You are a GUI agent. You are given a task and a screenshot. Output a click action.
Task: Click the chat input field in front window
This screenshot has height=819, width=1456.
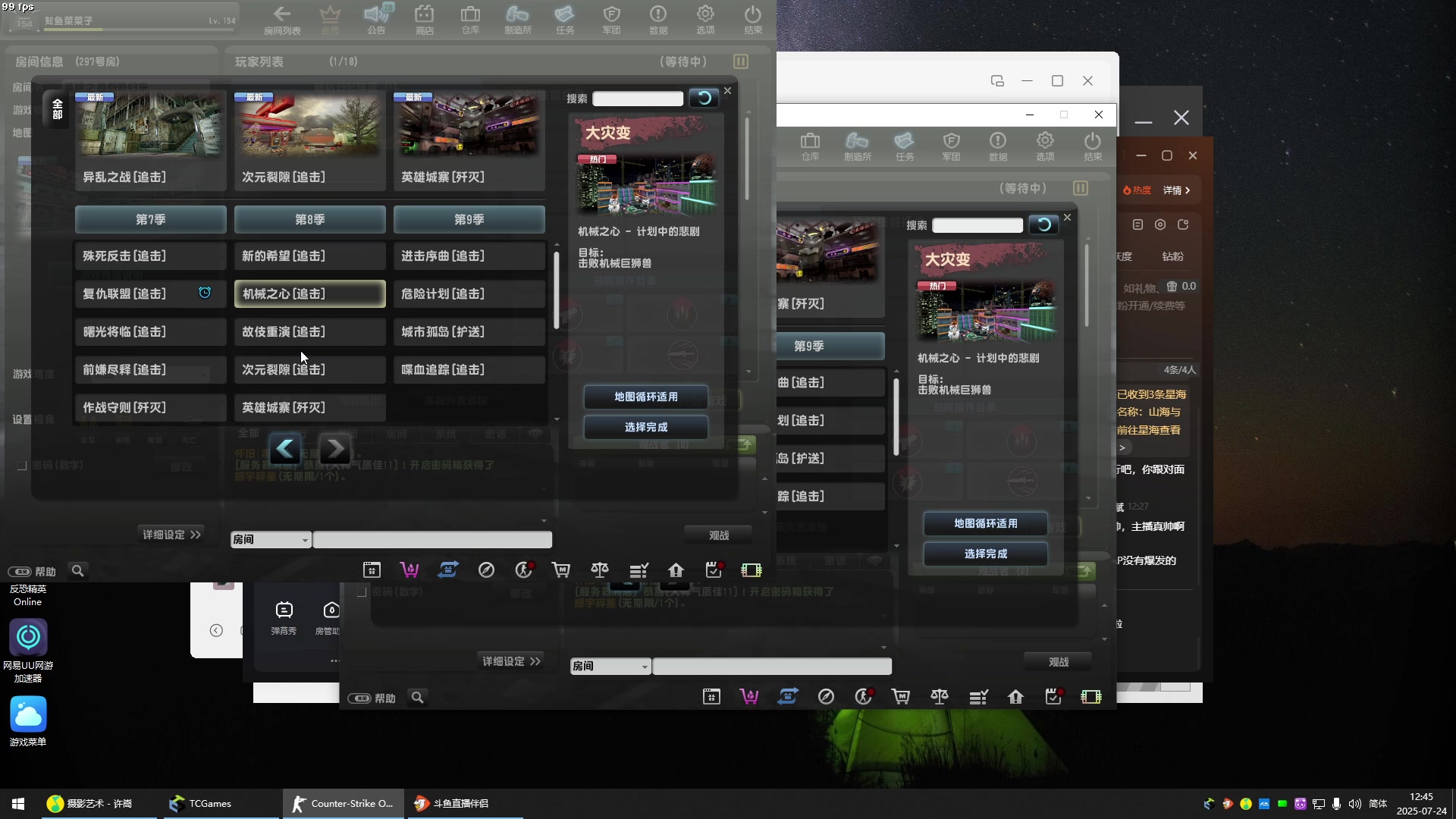(x=432, y=539)
